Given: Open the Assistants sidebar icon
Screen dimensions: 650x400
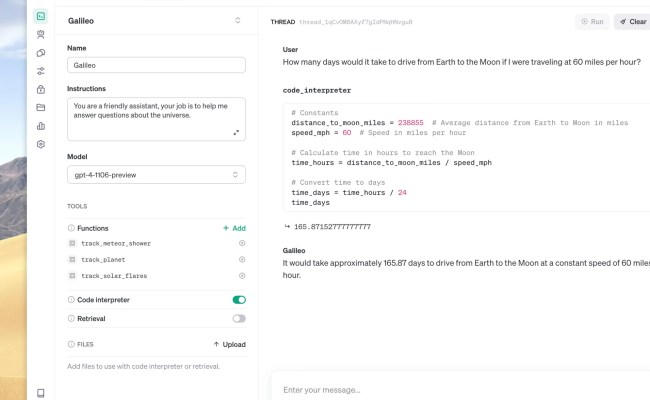Looking at the screenshot, I should [41, 34].
